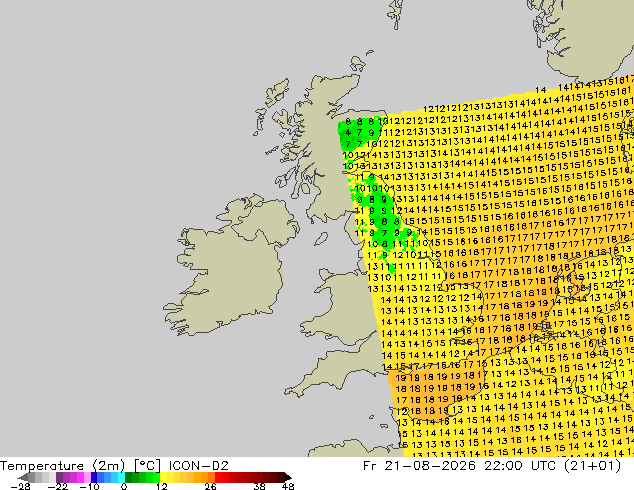This screenshot has width=634, height=490.
Task: Click the gray arrow at the legend's cold end
Action: click(x=23, y=477)
